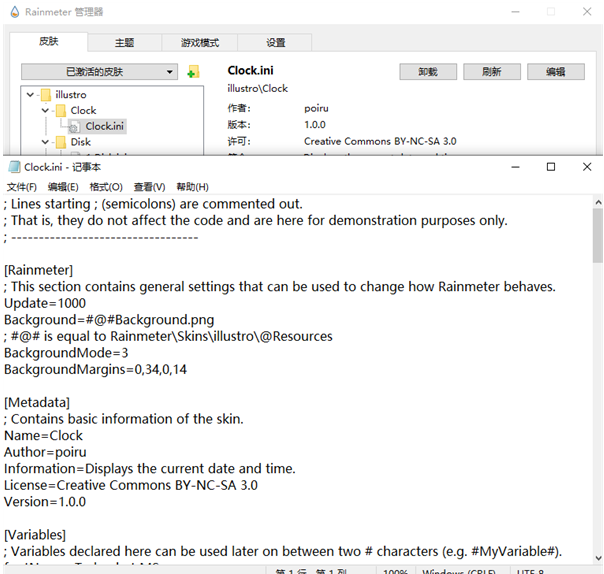Click the [Metadata] section line
This screenshot has height=574, width=604.
[x=37, y=403]
